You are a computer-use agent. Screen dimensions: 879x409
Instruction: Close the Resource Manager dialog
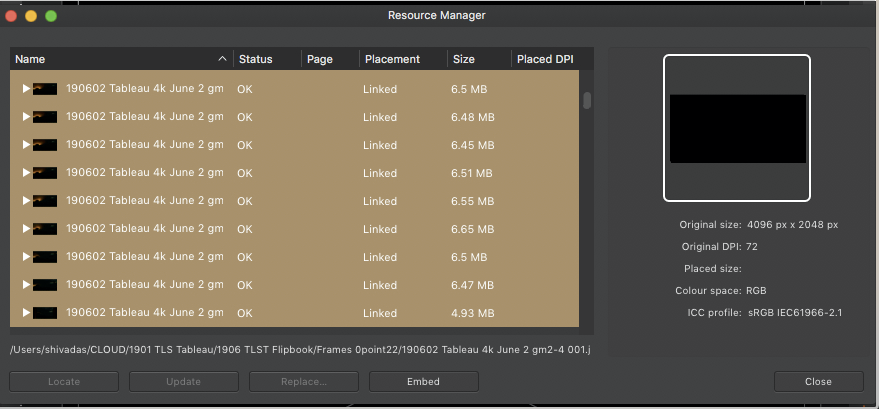[x=818, y=382]
